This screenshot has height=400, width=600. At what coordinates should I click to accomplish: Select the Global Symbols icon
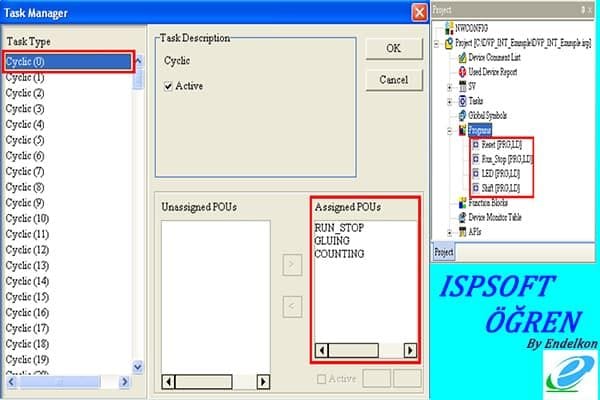(x=463, y=116)
